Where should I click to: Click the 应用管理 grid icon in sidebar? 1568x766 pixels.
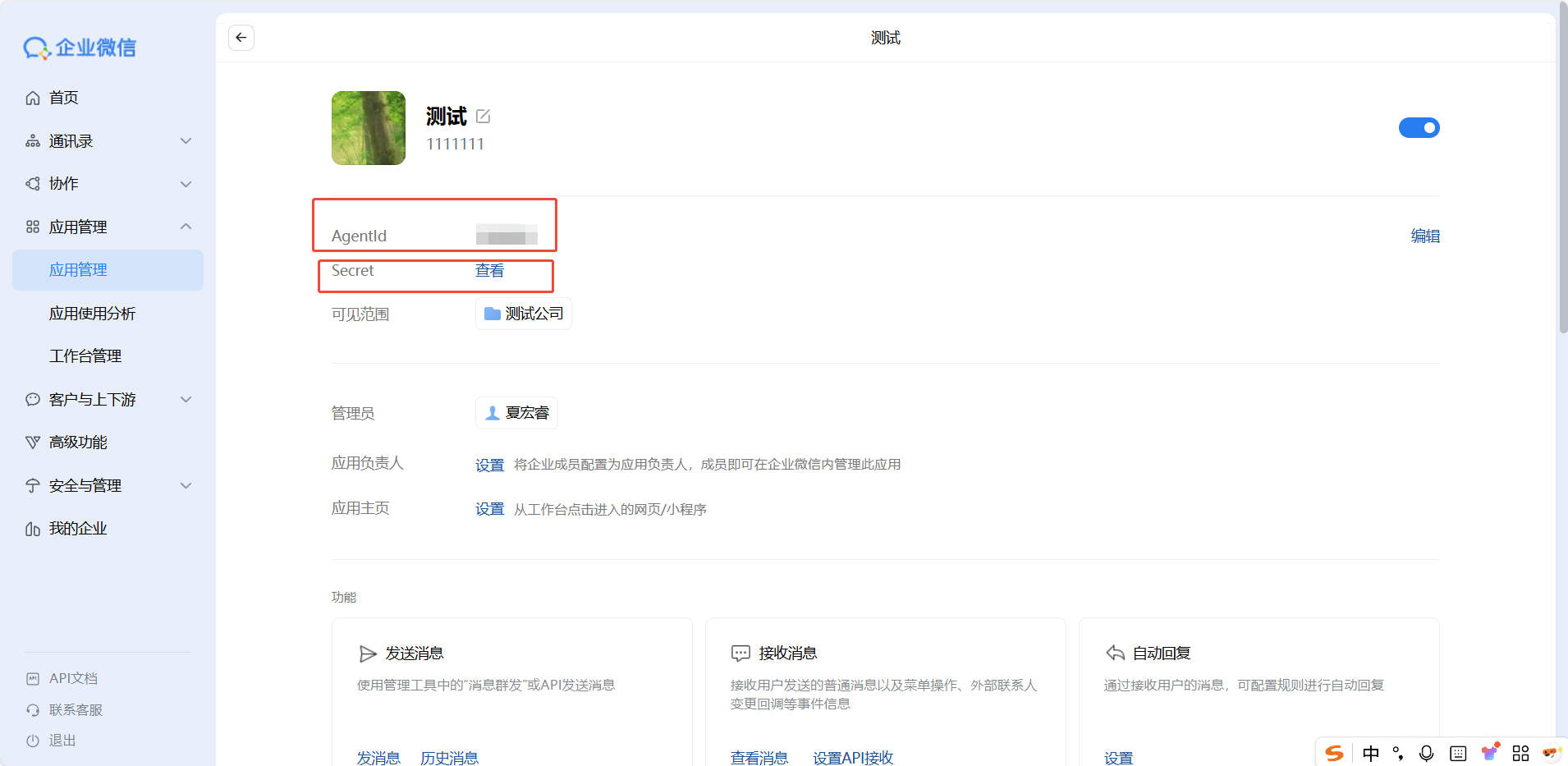pyautogui.click(x=33, y=227)
